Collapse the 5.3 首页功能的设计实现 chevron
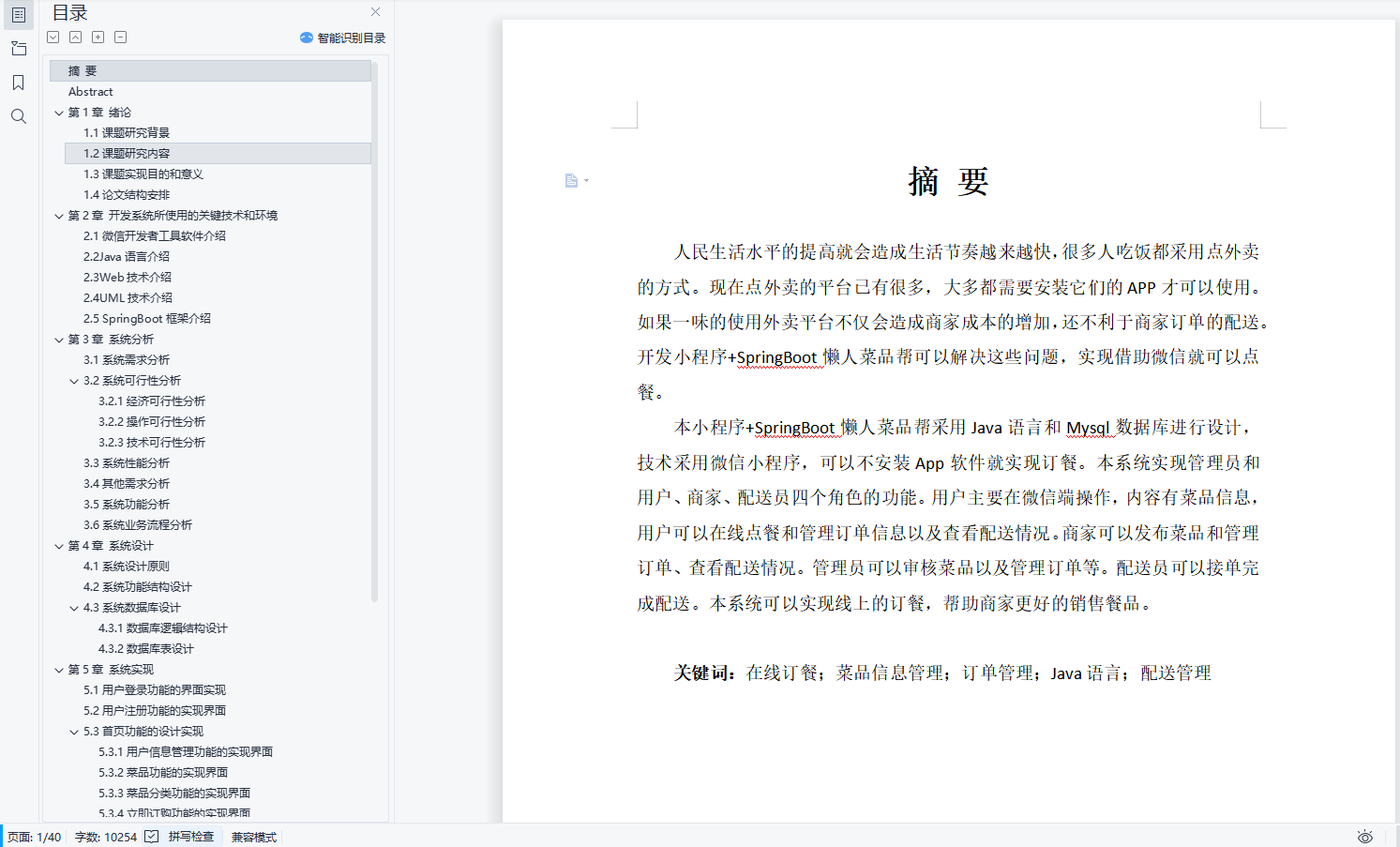The width and height of the screenshot is (1400, 847). (x=74, y=732)
